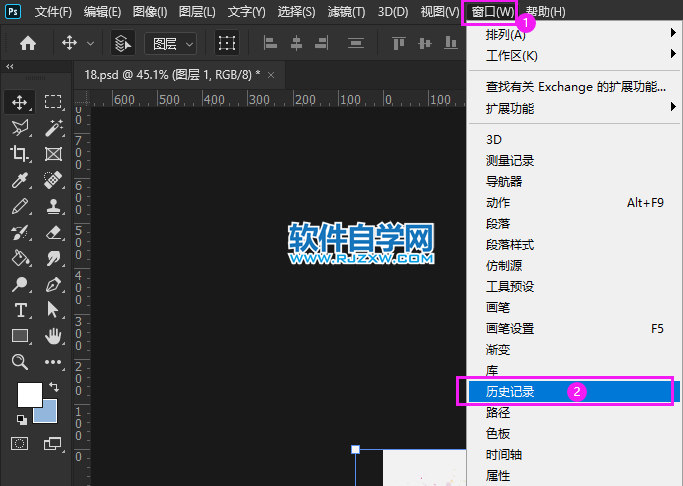The width and height of the screenshot is (683, 486).
Task: Select the Hand tool
Action: (x=53, y=336)
